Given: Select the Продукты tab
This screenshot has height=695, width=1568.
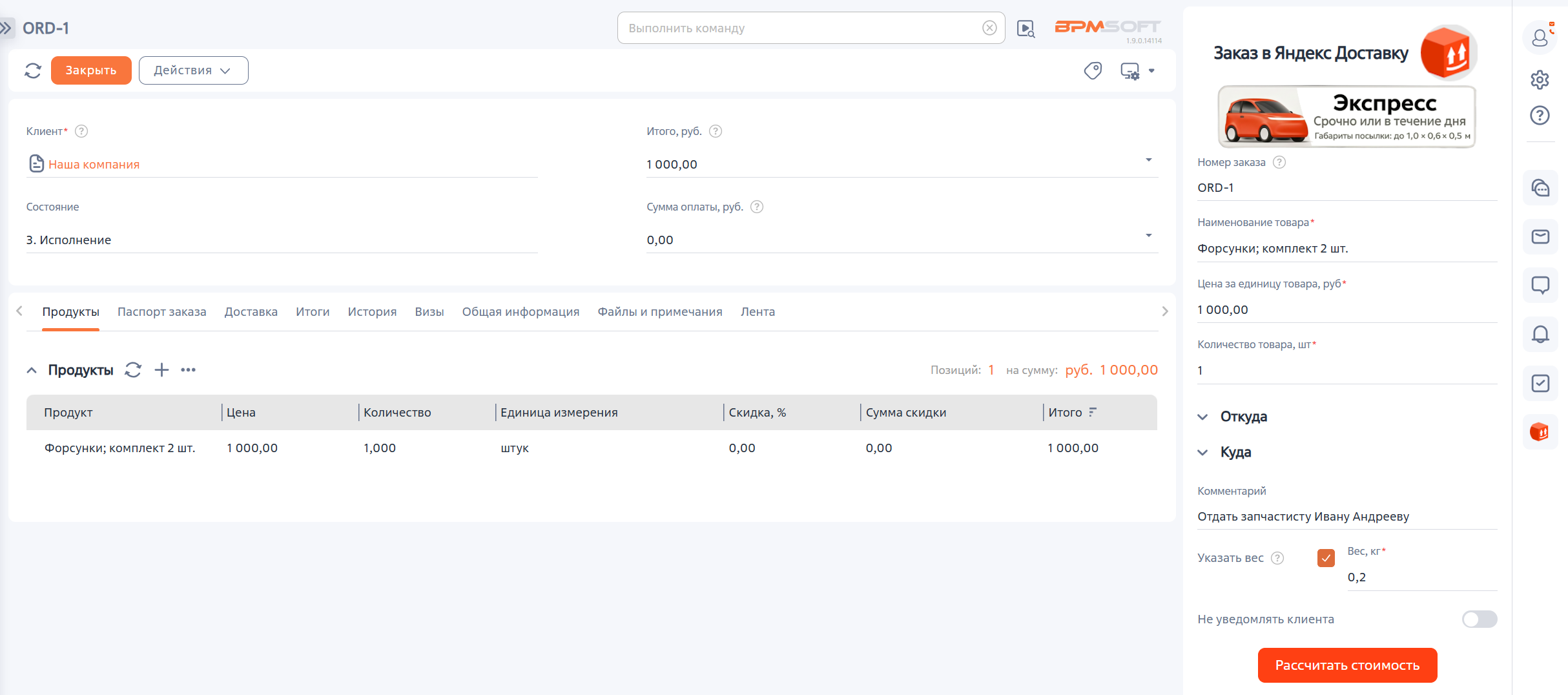Looking at the screenshot, I should [x=70, y=312].
